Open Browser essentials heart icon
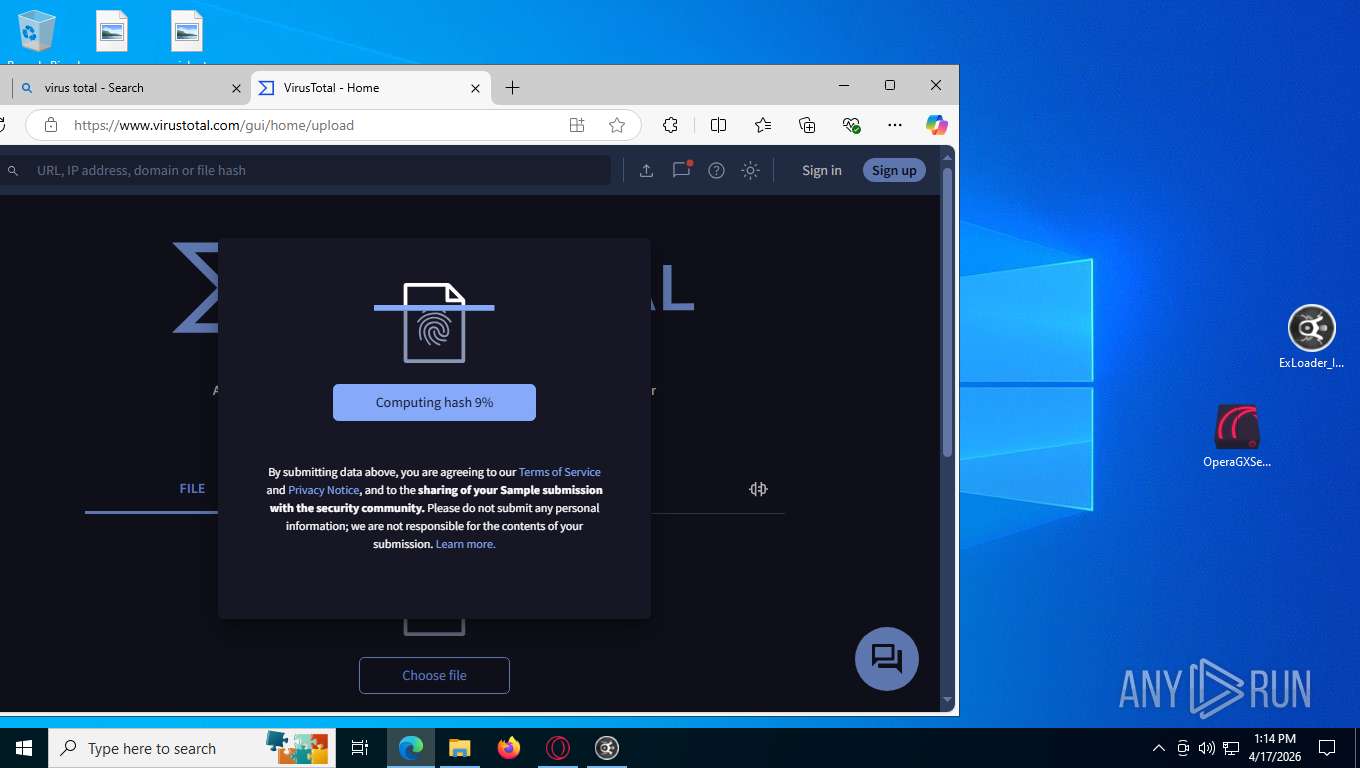Screen dimensions: 1360x768 [x=851, y=125]
